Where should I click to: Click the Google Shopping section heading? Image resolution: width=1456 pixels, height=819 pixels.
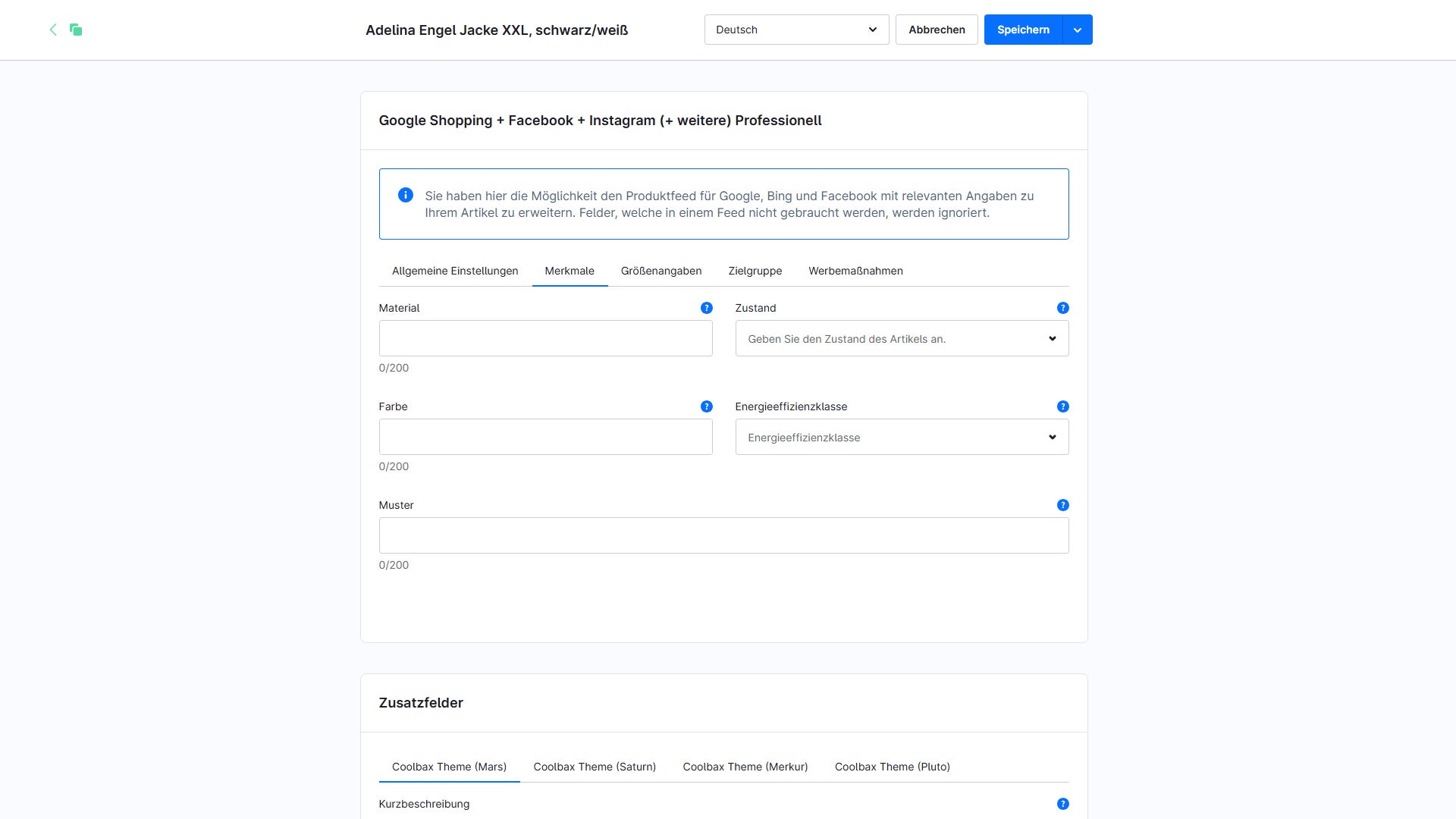(x=600, y=121)
